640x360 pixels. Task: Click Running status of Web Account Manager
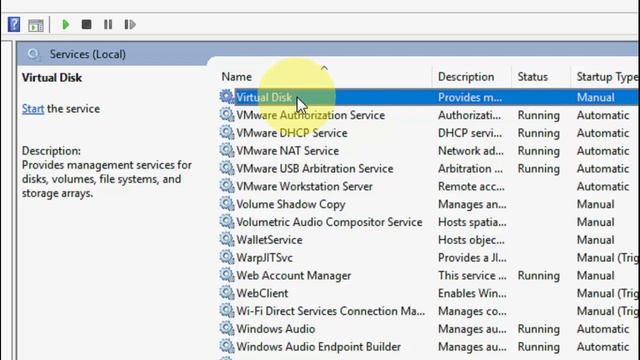pyautogui.click(x=538, y=276)
